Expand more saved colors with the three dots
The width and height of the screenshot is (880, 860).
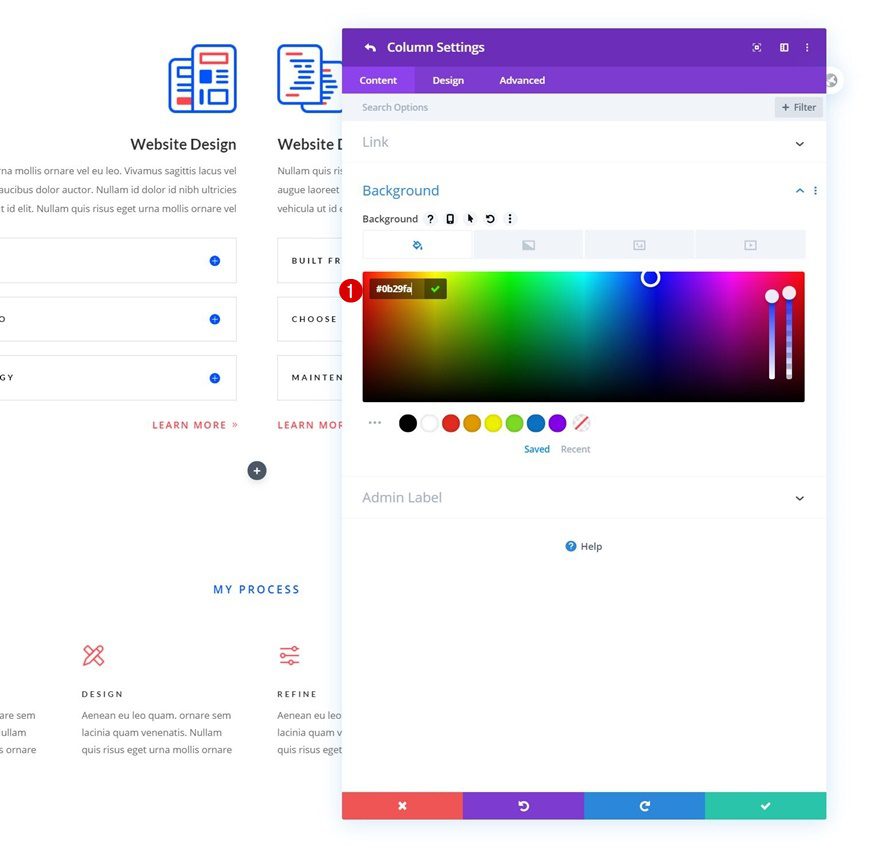pyautogui.click(x=375, y=423)
